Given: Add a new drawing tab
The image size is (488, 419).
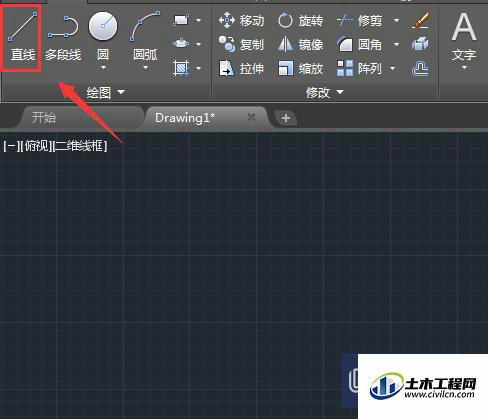Looking at the screenshot, I should (x=286, y=118).
